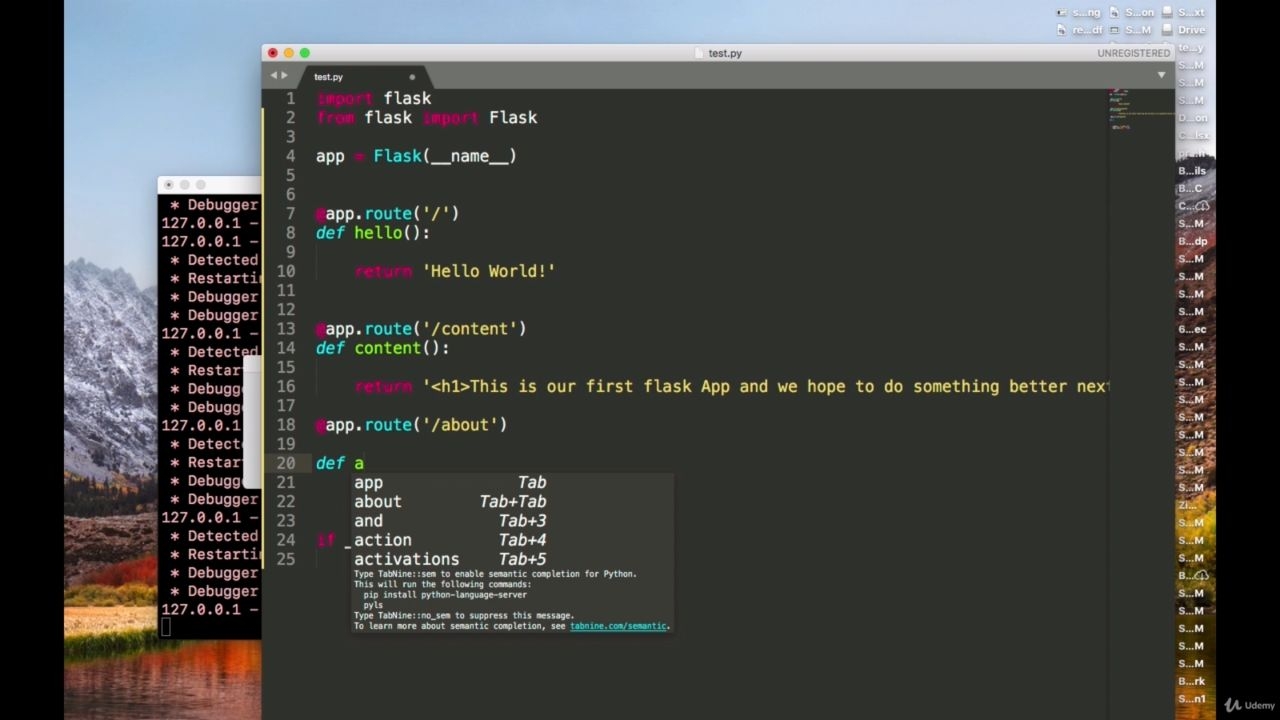Click line number 6 in the gutter
This screenshot has height=720, width=1280.
291,194
